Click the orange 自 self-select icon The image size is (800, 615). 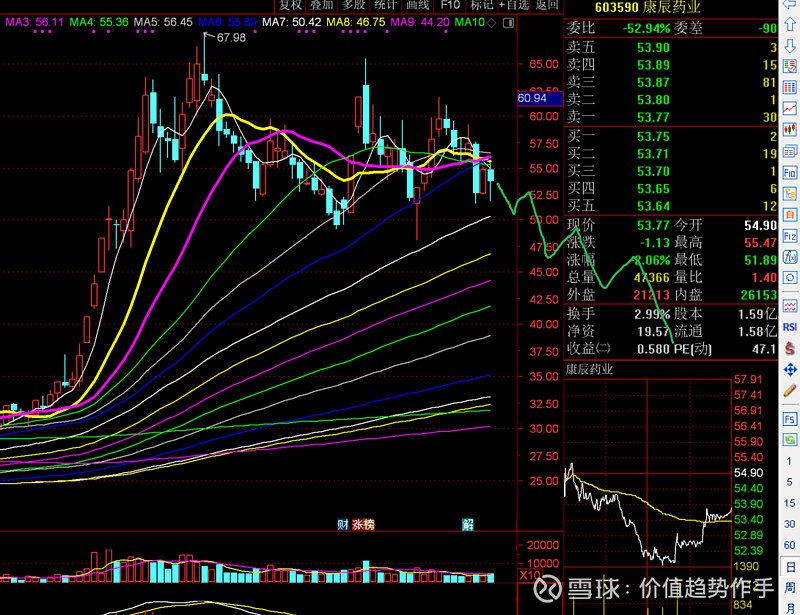(x=790, y=215)
